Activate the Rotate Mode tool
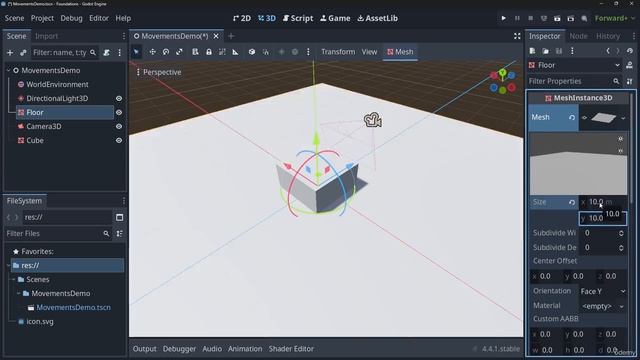 tap(166, 52)
